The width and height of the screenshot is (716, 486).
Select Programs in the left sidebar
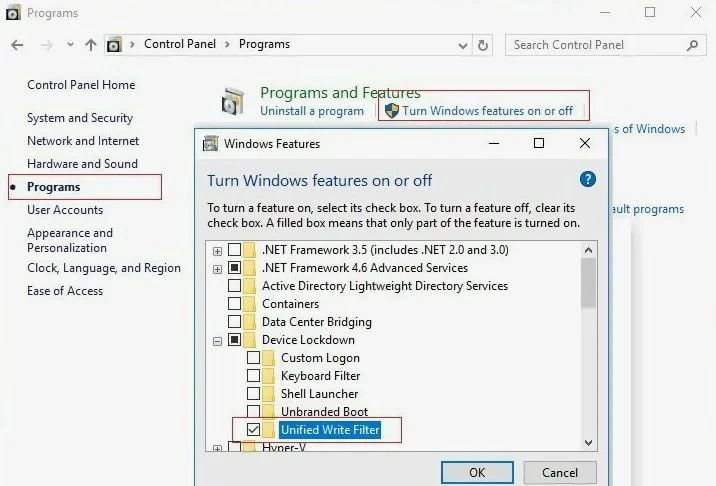coord(53,187)
